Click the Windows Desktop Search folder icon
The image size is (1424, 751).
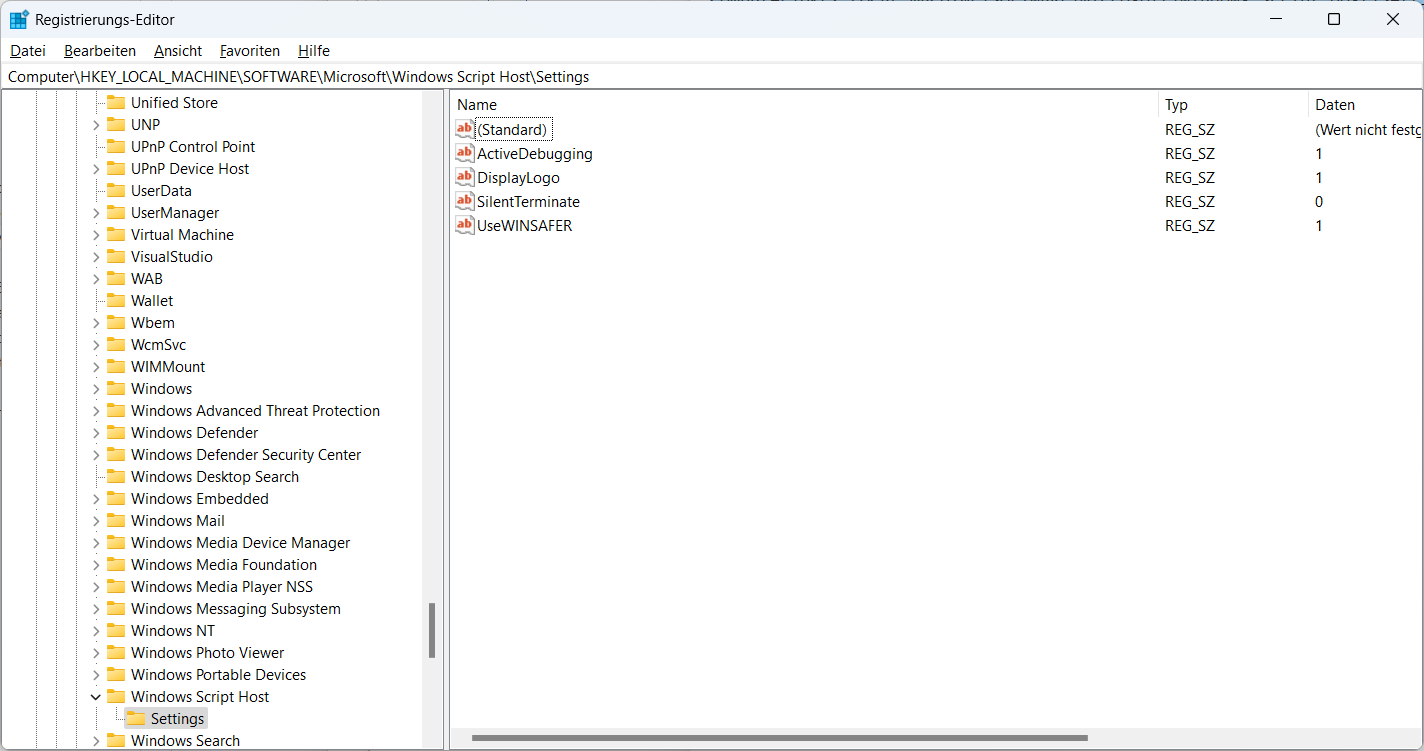[x=116, y=477]
